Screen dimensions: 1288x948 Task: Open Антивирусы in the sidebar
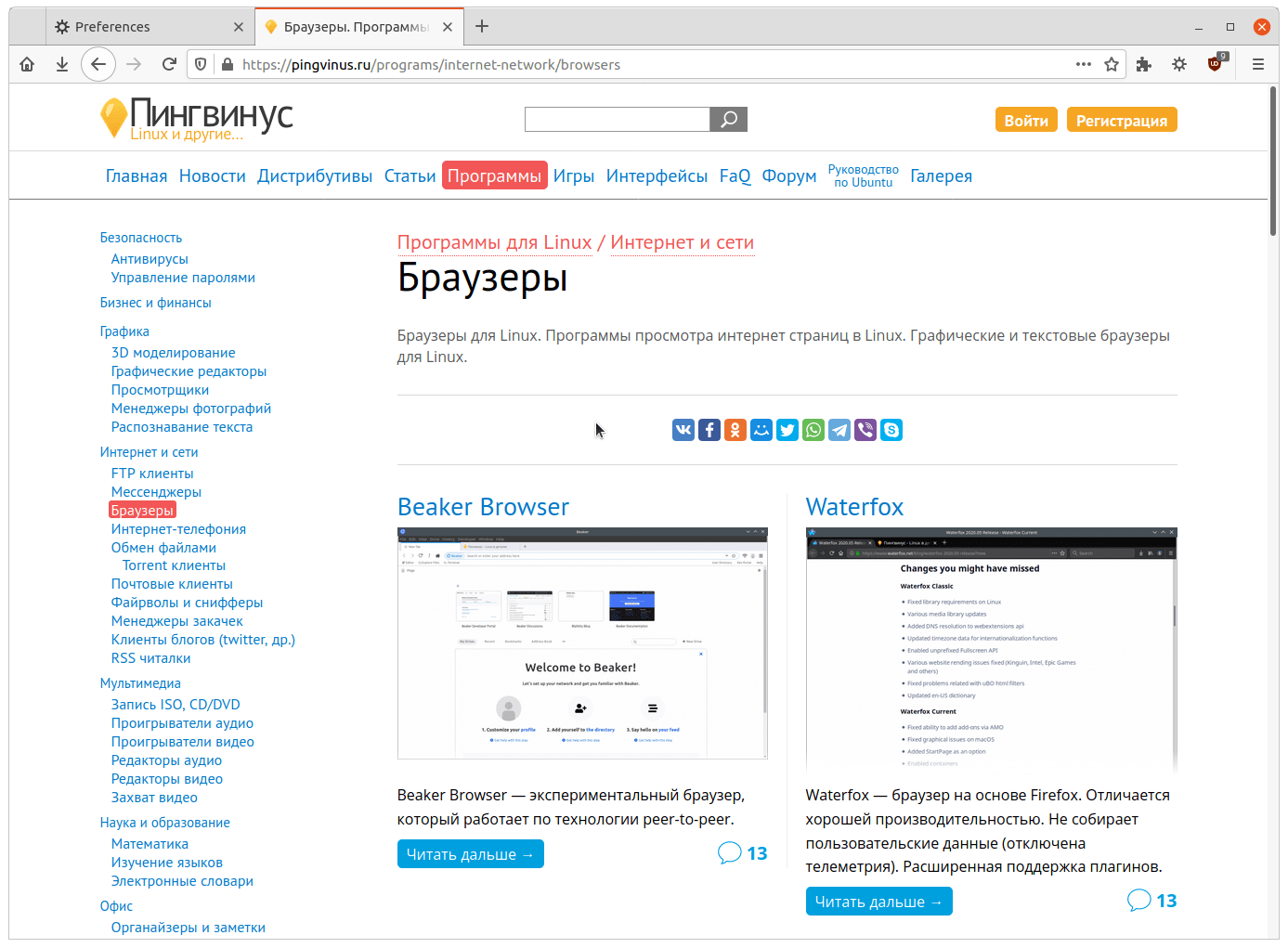pyautogui.click(x=150, y=259)
